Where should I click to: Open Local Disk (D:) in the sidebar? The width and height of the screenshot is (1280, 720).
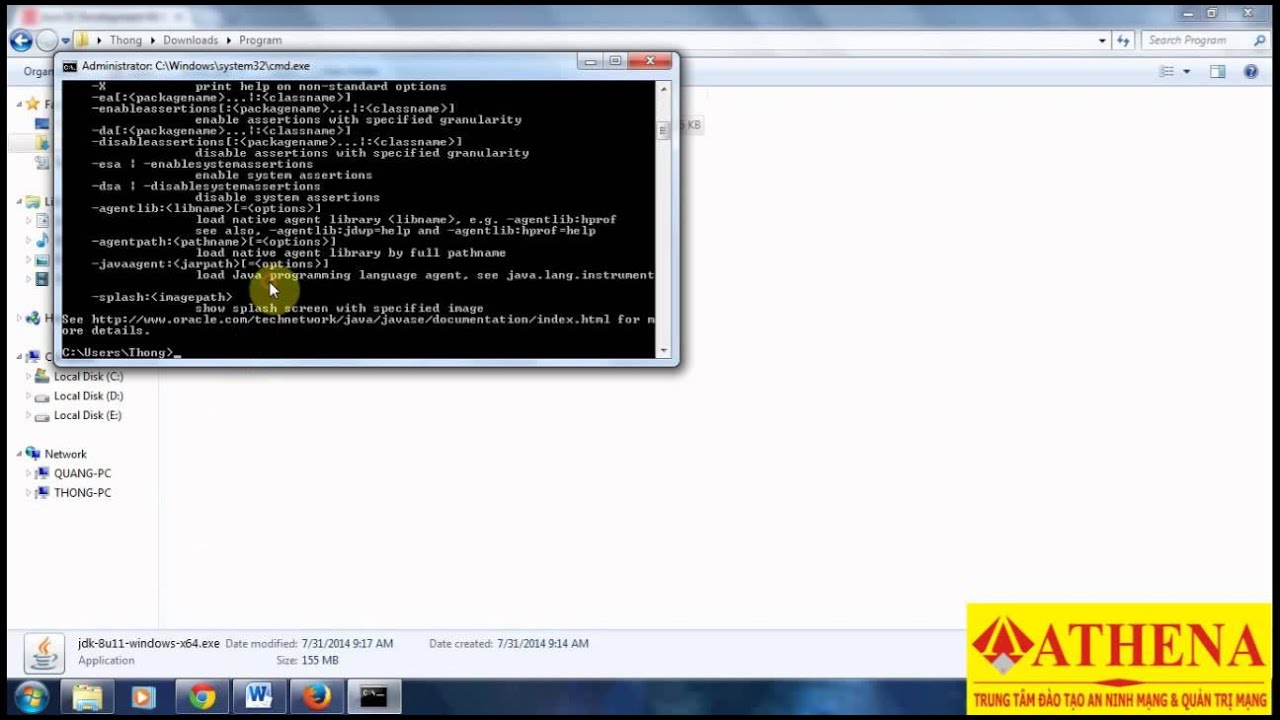[88, 396]
